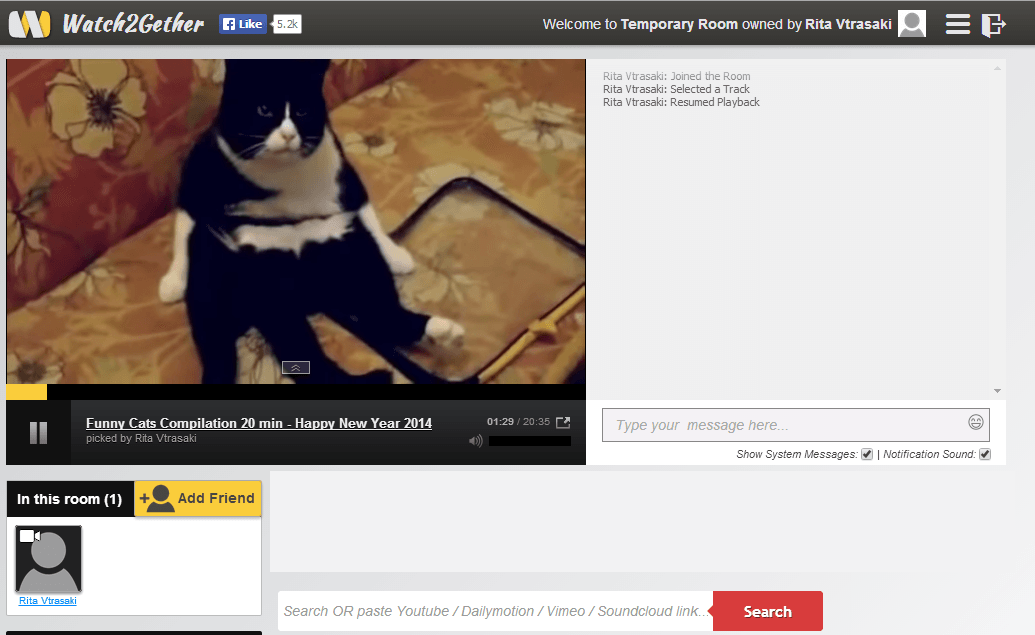Image resolution: width=1035 pixels, height=635 pixels.
Task: Open the hamburger menu
Action: 957,24
